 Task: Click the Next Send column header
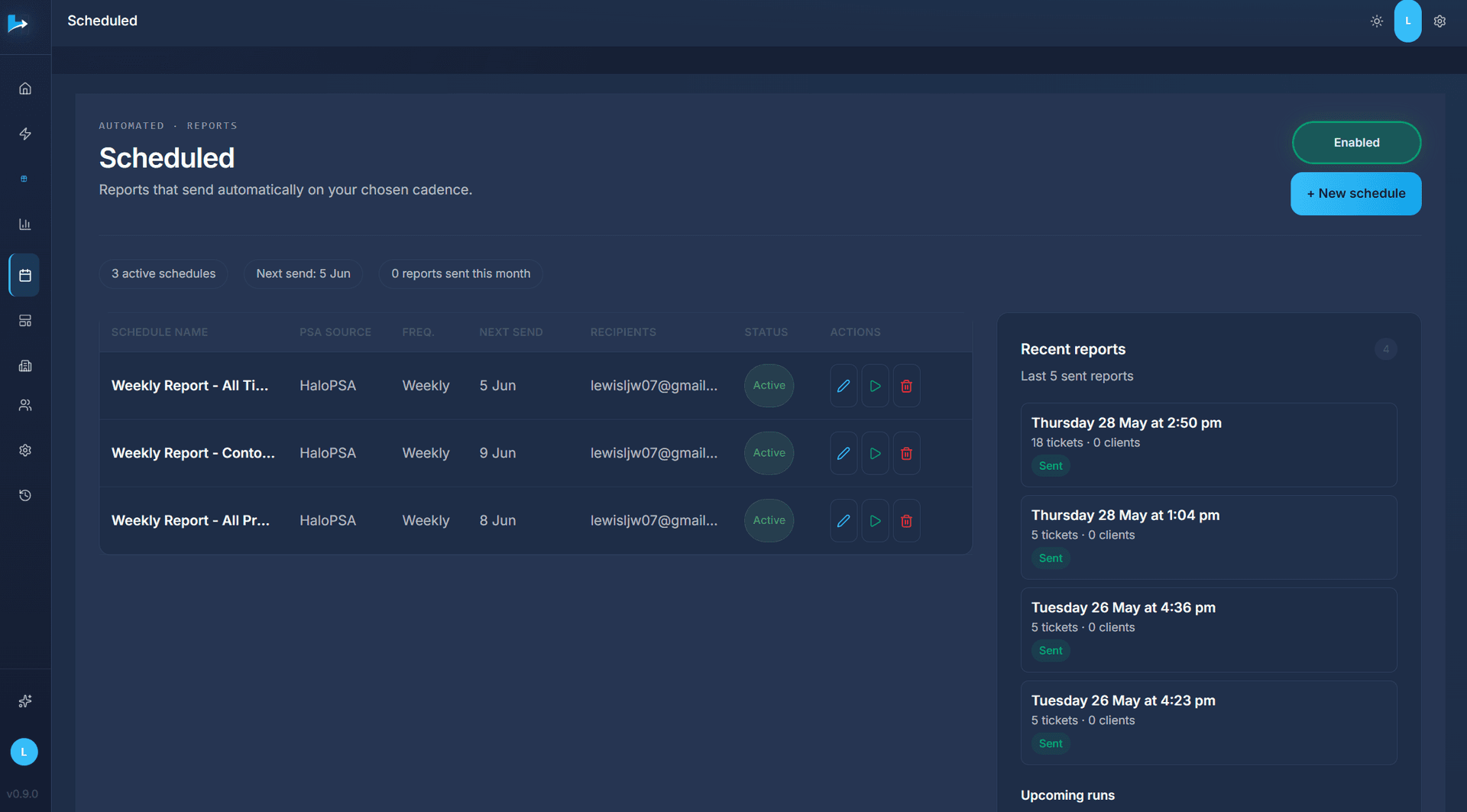(x=511, y=332)
